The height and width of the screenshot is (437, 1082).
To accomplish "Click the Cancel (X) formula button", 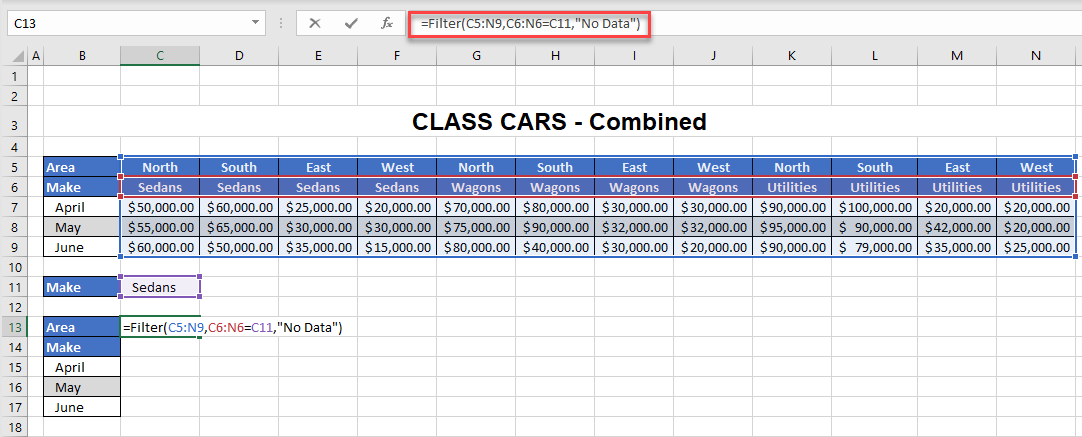I will point(315,22).
